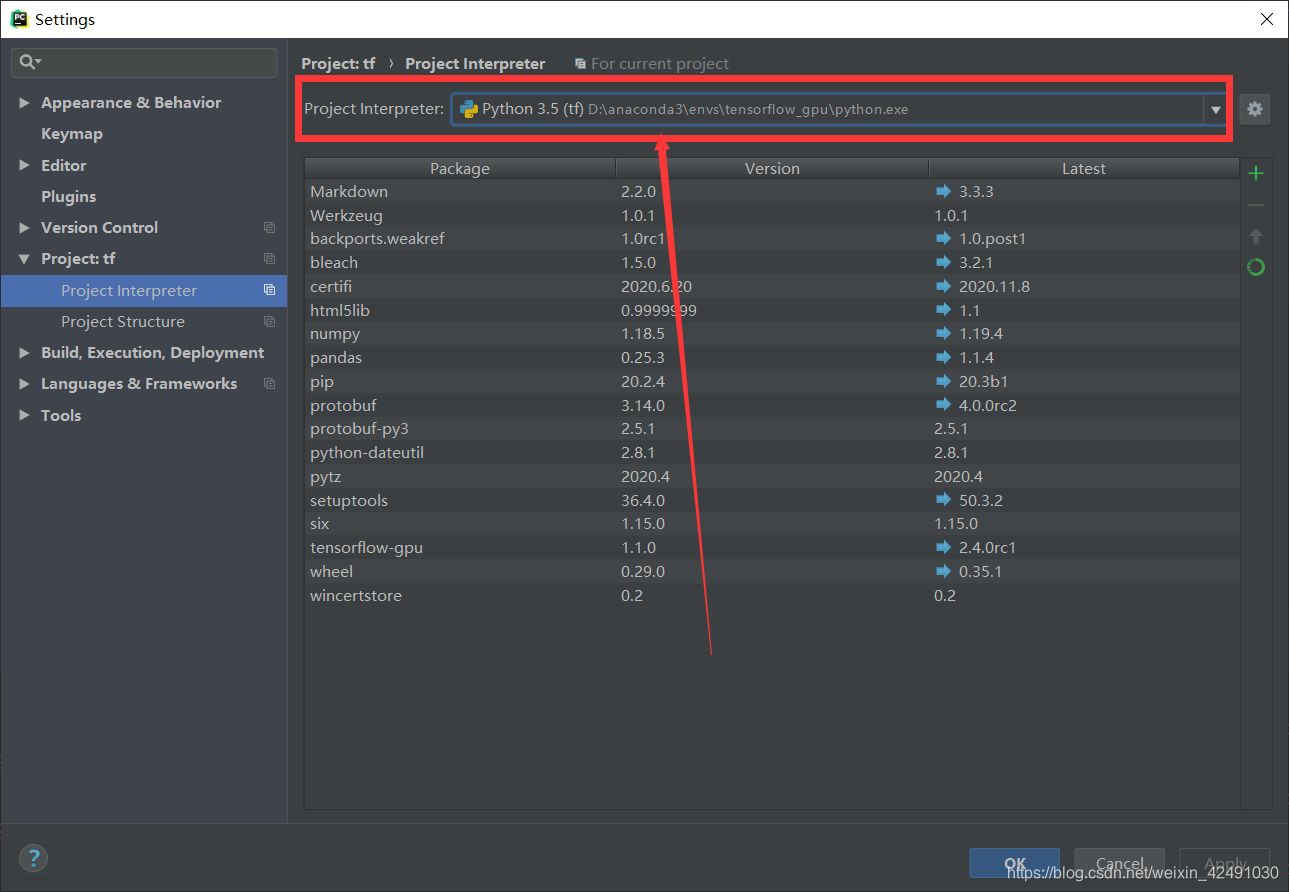
Task: Select the certifi package name
Action: coord(331,287)
